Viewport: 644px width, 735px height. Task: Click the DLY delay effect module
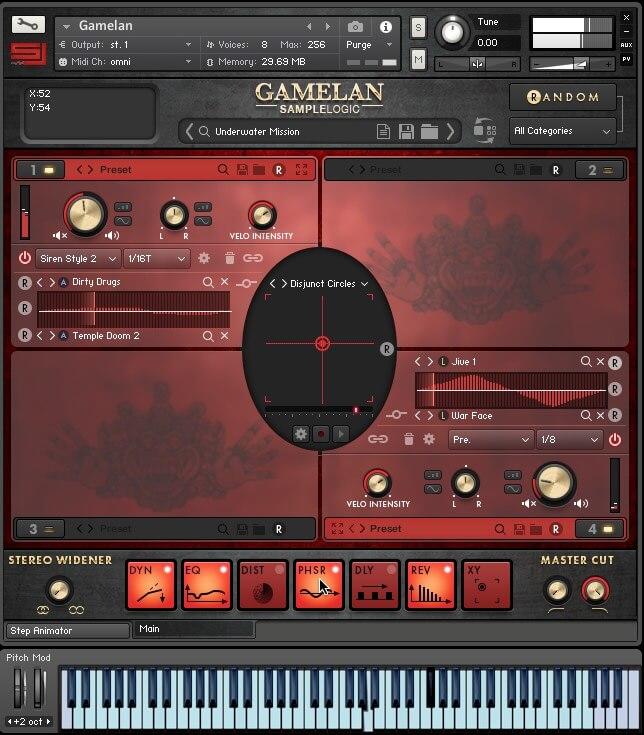[x=375, y=585]
